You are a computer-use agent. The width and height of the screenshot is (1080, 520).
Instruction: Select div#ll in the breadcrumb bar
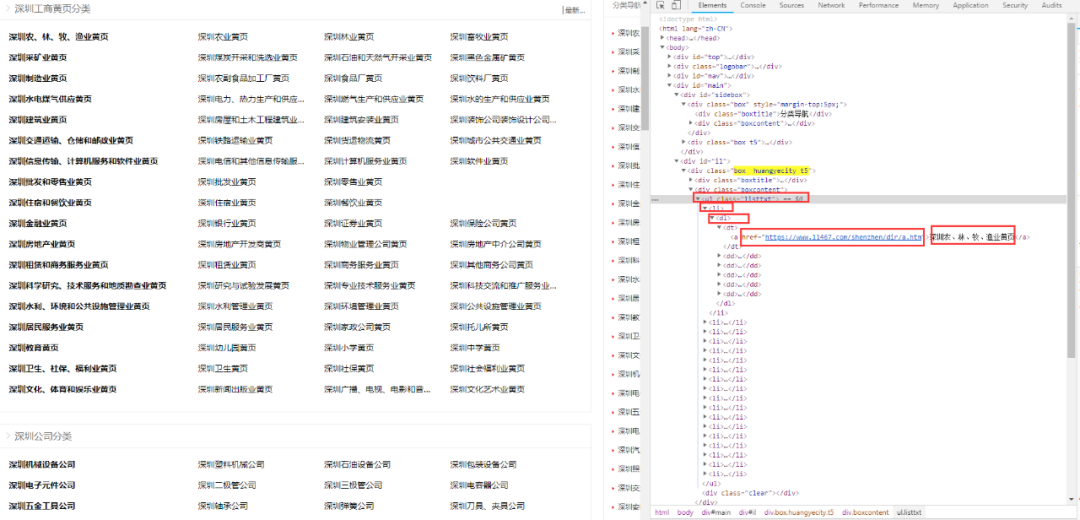click(748, 512)
